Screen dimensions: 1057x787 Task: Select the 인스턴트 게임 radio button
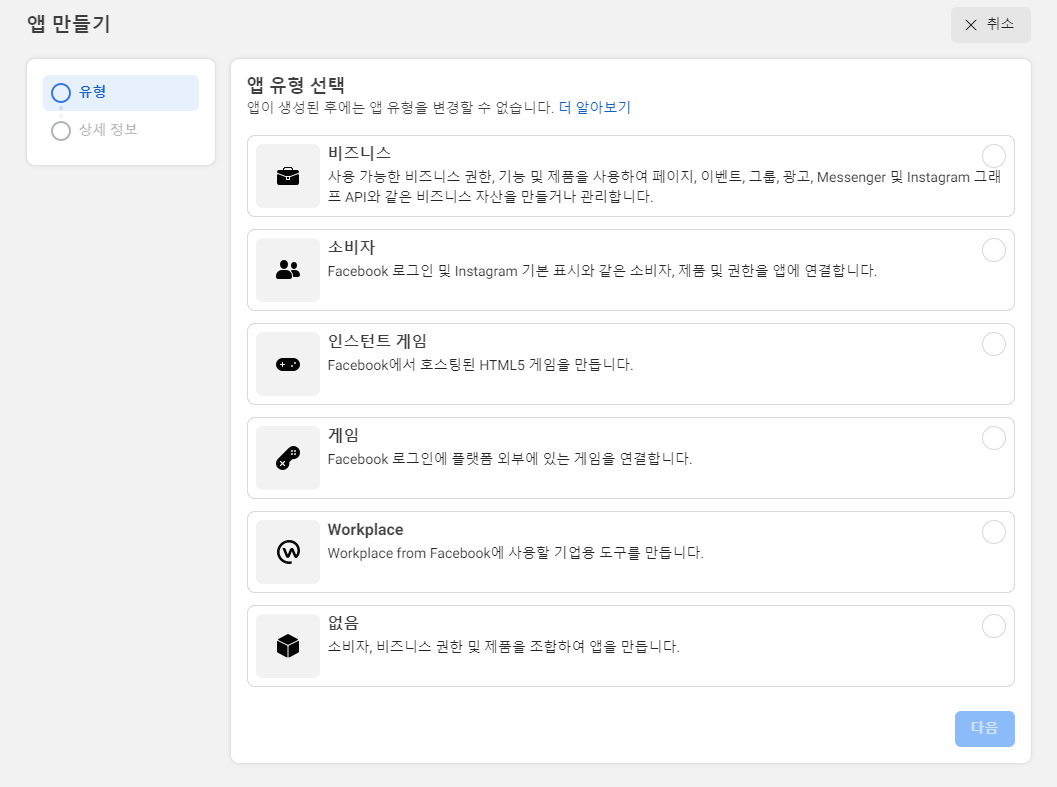point(994,344)
